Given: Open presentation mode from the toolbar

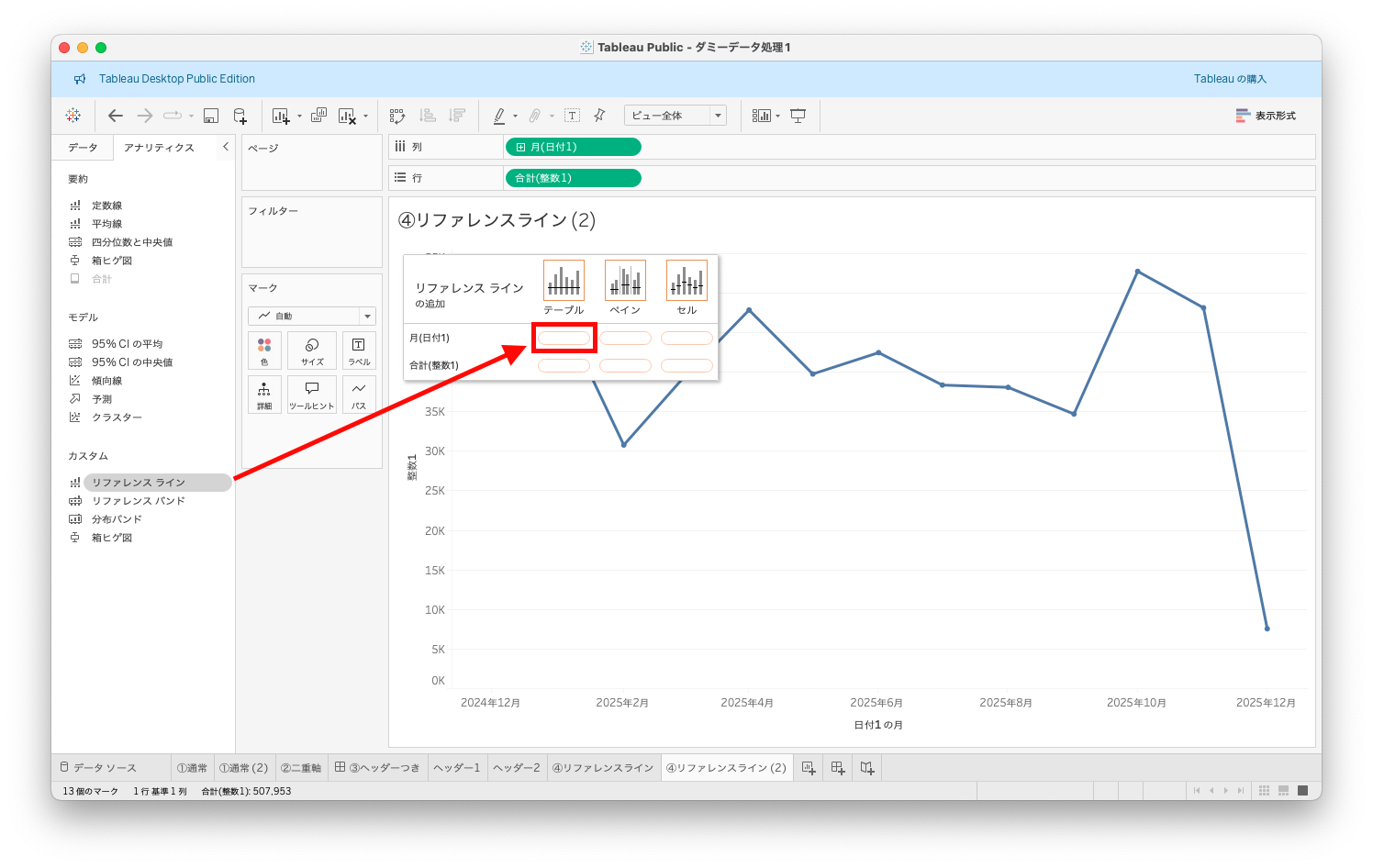Looking at the screenshot, I should point(798,116).
